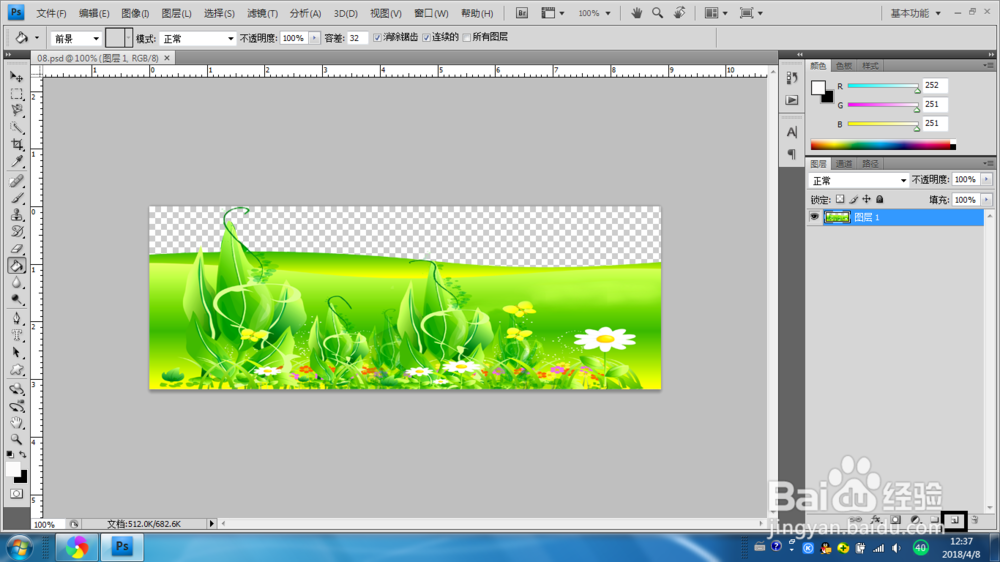Select the Magic Wand tool

(17, 128)
